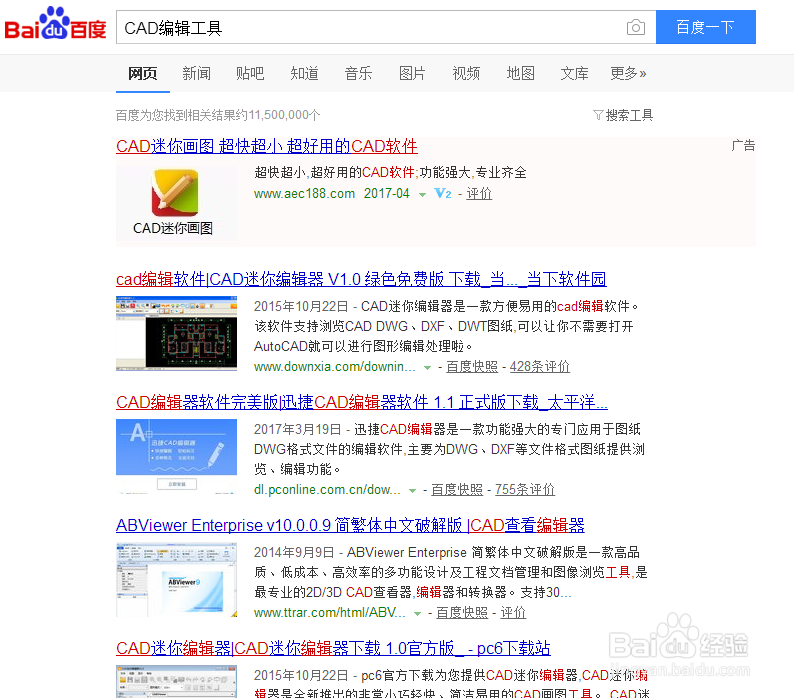Open cad编辑软件 CAD迷你编辑器 V1.0 result title

(361, 279)
